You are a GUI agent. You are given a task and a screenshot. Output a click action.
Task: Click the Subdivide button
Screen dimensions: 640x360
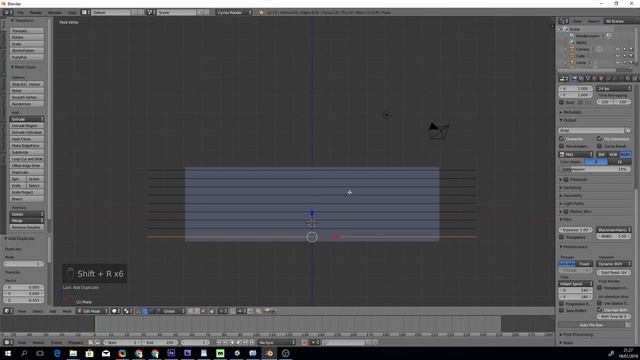(27, 152)
